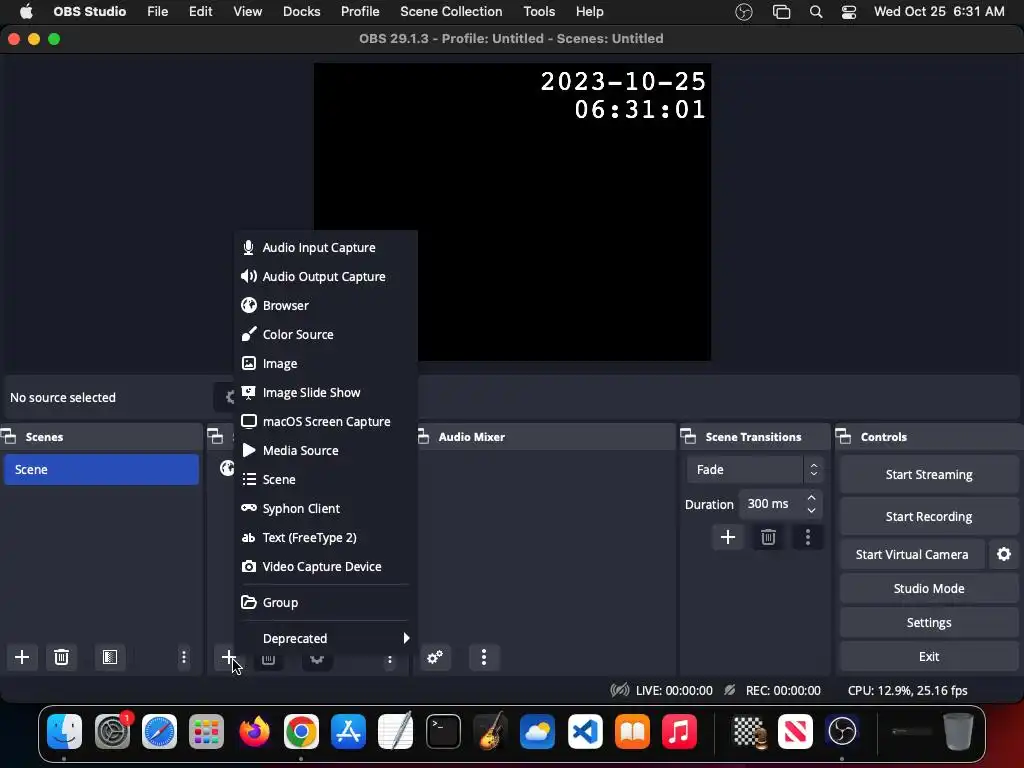The height and width of the screenshot is (768, 1024).
Task: Add a new scene transition
Action: 728,537
